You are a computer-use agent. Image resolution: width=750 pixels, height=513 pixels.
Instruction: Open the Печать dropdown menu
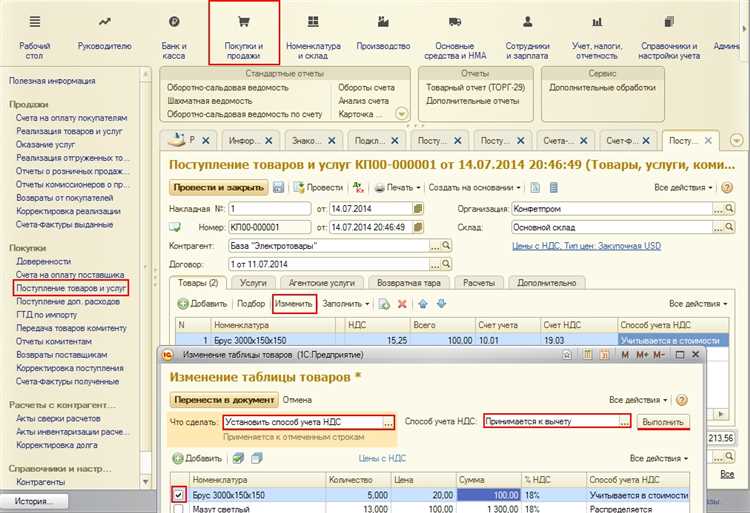pyautogui.click(x=392, y=187)
